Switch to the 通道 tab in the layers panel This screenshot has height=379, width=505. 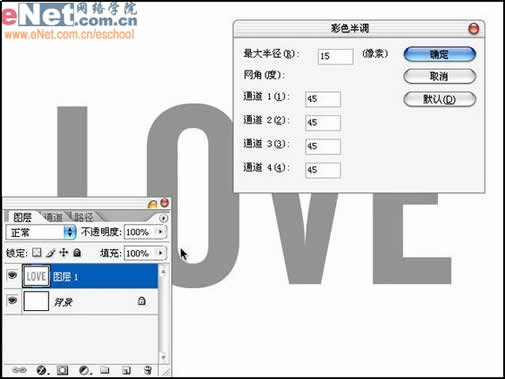(53, 217)
